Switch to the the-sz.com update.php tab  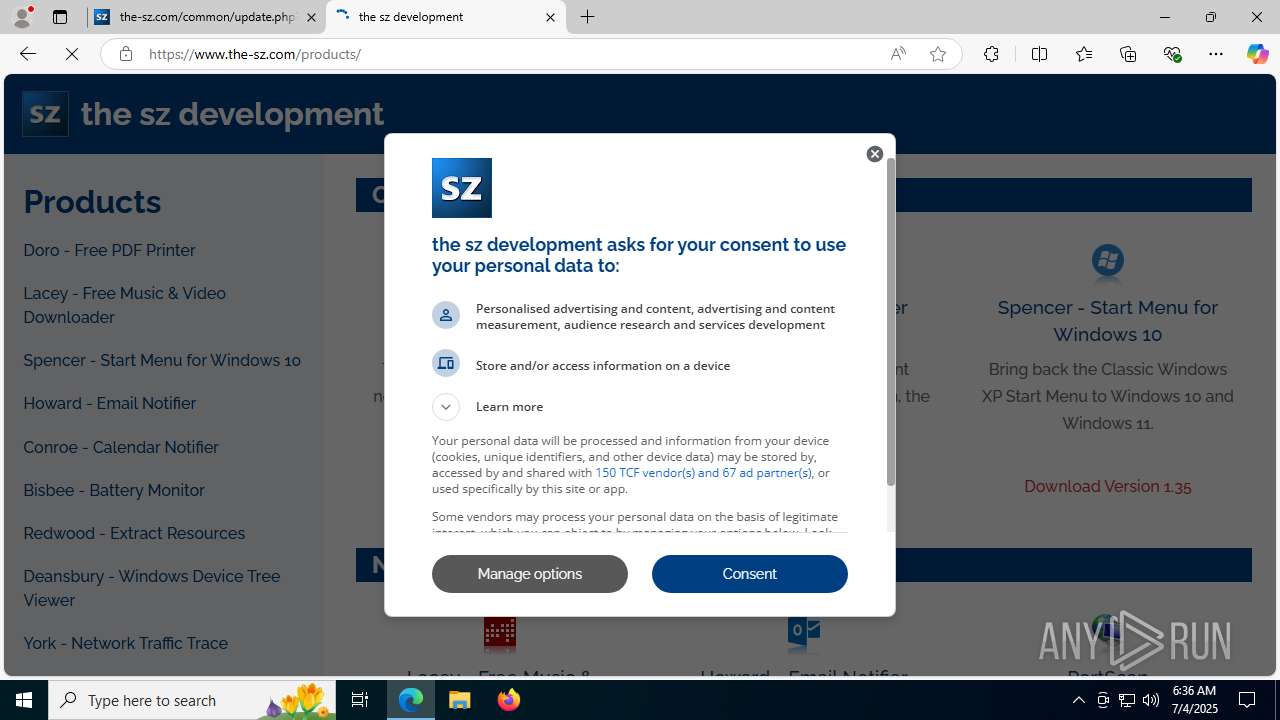pyautogui.click(x=206, y=17)
